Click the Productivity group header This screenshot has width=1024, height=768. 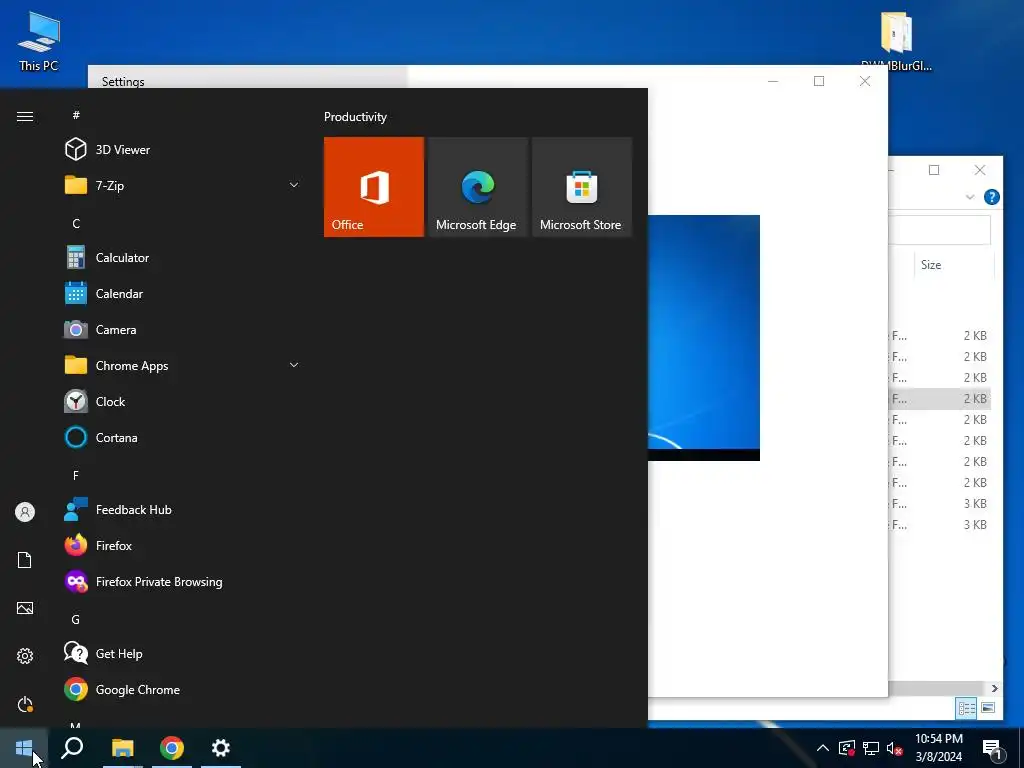[355, 117]
